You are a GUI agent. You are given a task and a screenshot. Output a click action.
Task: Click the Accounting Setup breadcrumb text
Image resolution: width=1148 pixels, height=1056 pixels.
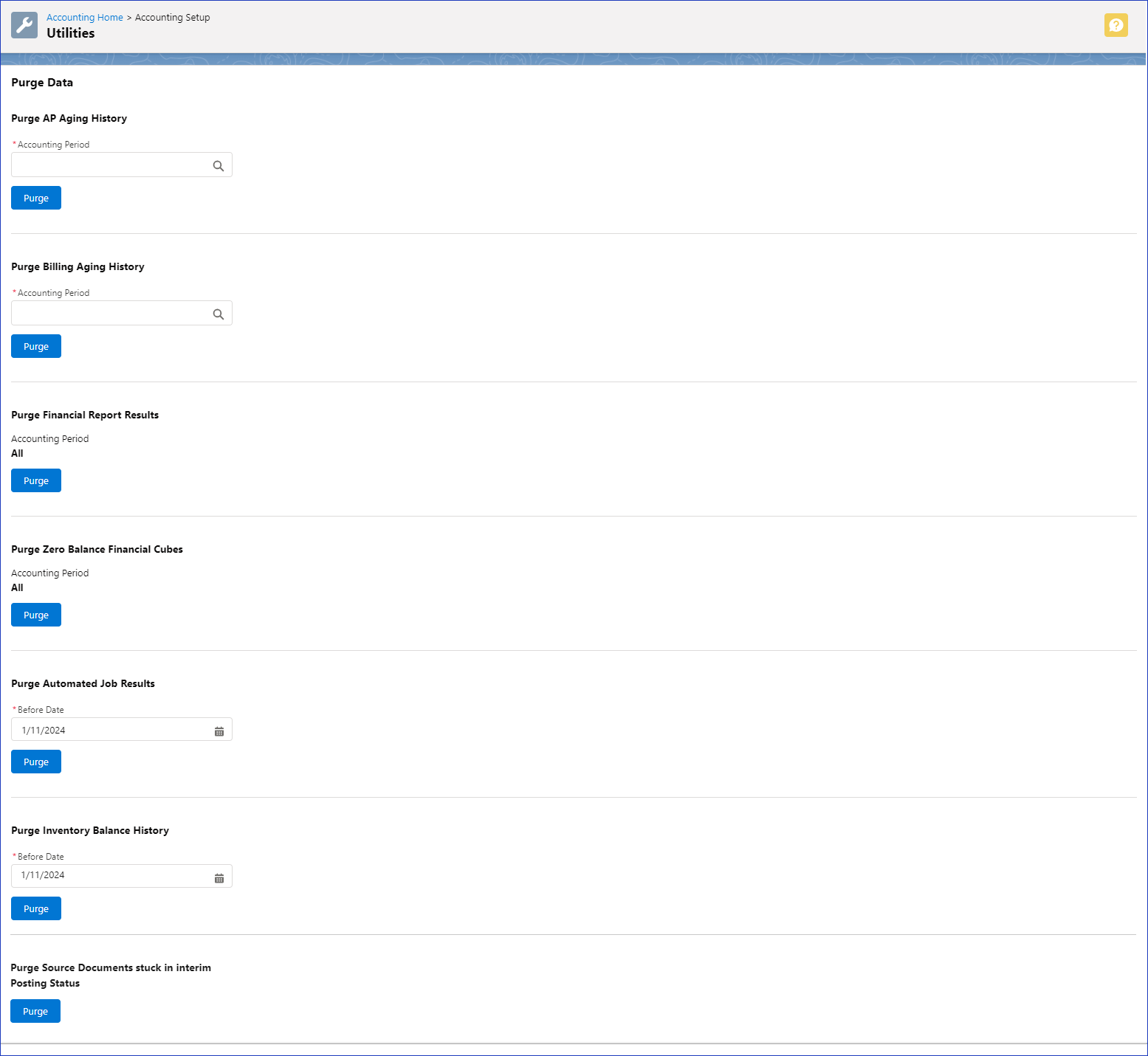pyautogui.click(x=172, y=17)
